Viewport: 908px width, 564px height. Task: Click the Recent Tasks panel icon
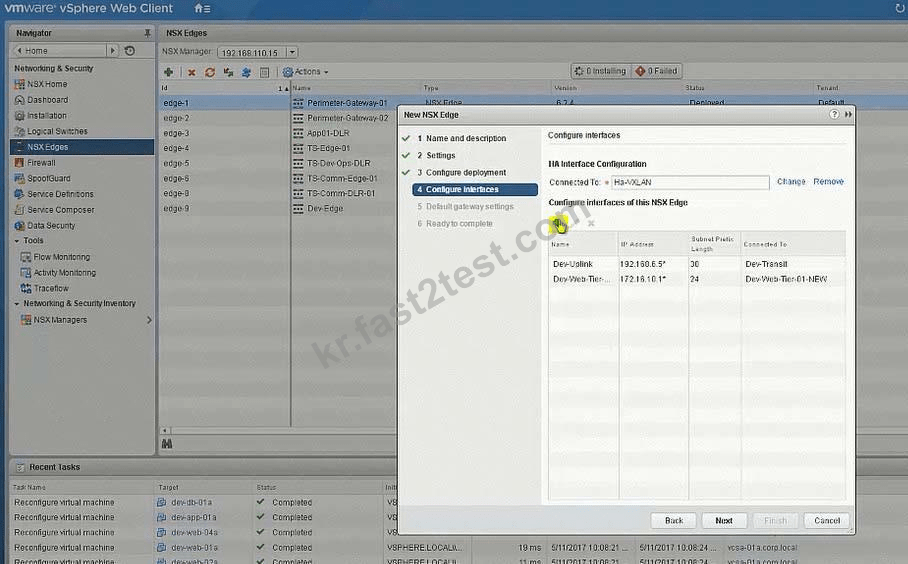click(20, 467)
